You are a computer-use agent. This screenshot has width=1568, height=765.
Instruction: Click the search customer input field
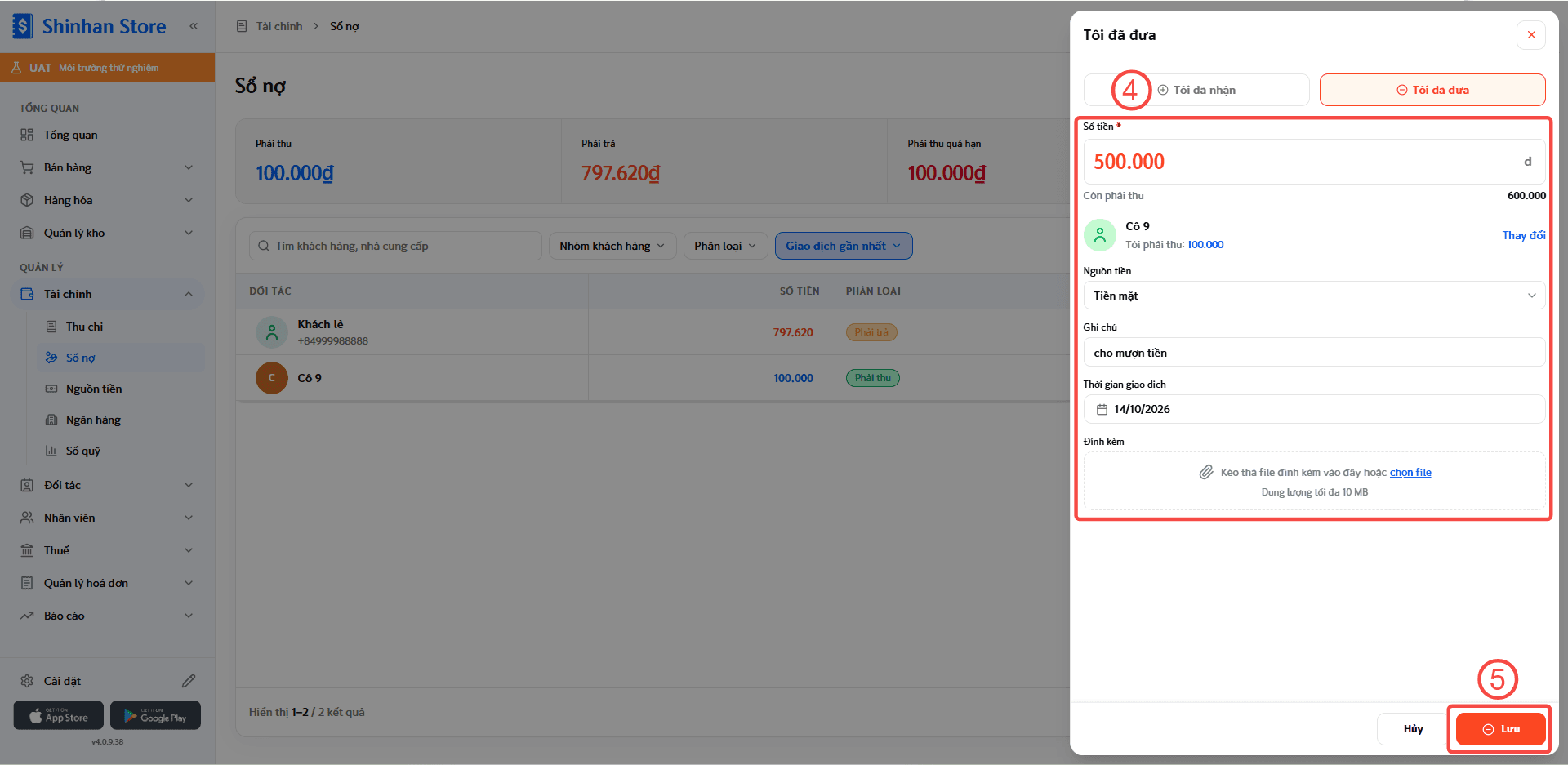pyautogui.click(x=395, y=246)
